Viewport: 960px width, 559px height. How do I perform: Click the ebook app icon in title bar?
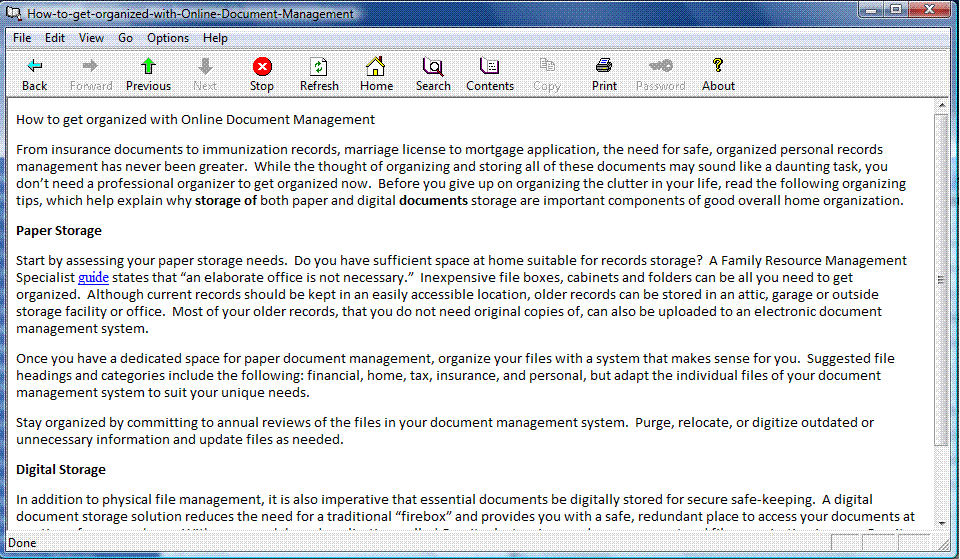pos(13,13)
